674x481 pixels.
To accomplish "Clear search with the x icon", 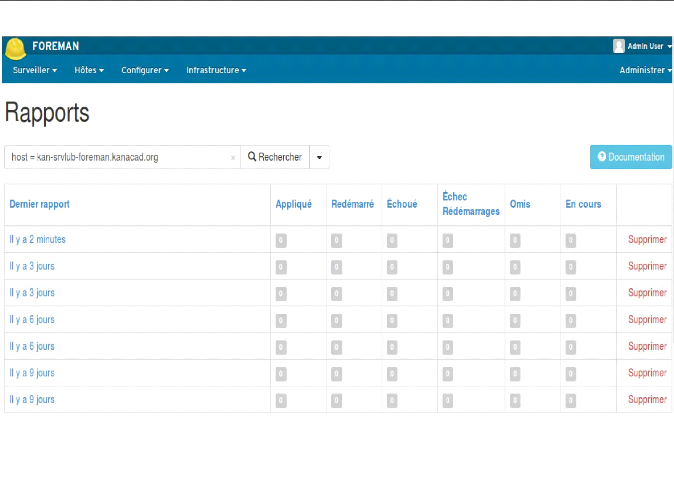I will click(x=233, y=158).
